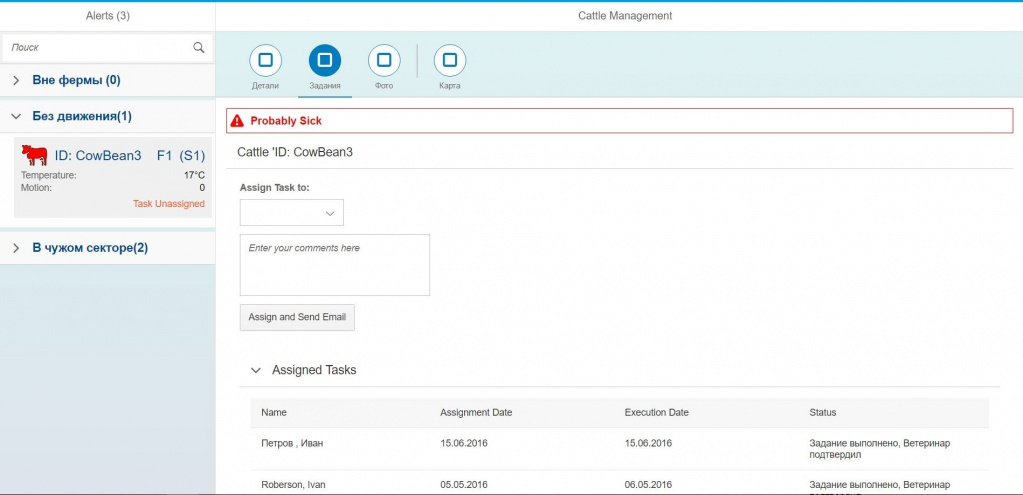Select the ID: CowBean3 alert item

click(x=112, y=177)
